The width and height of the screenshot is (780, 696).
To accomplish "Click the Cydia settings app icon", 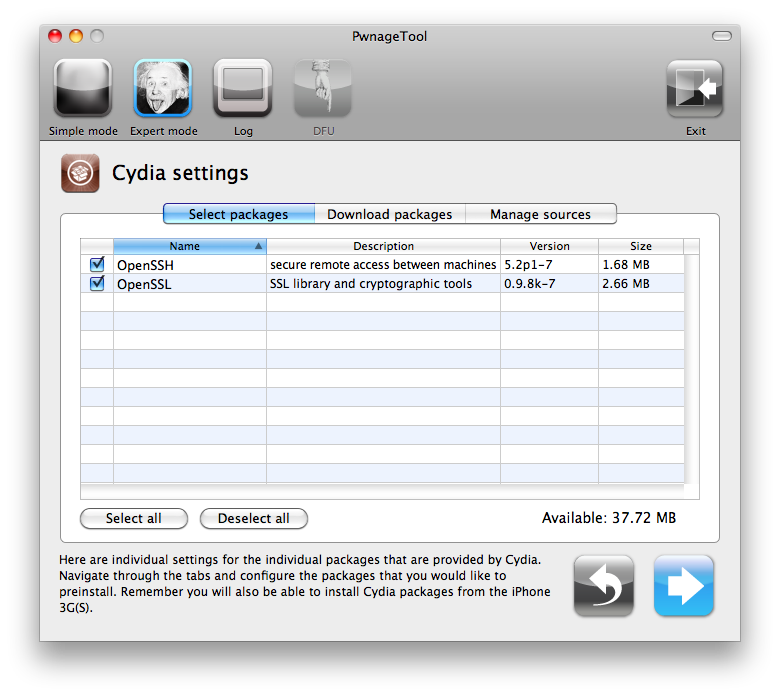I will (x=80, y=173).
